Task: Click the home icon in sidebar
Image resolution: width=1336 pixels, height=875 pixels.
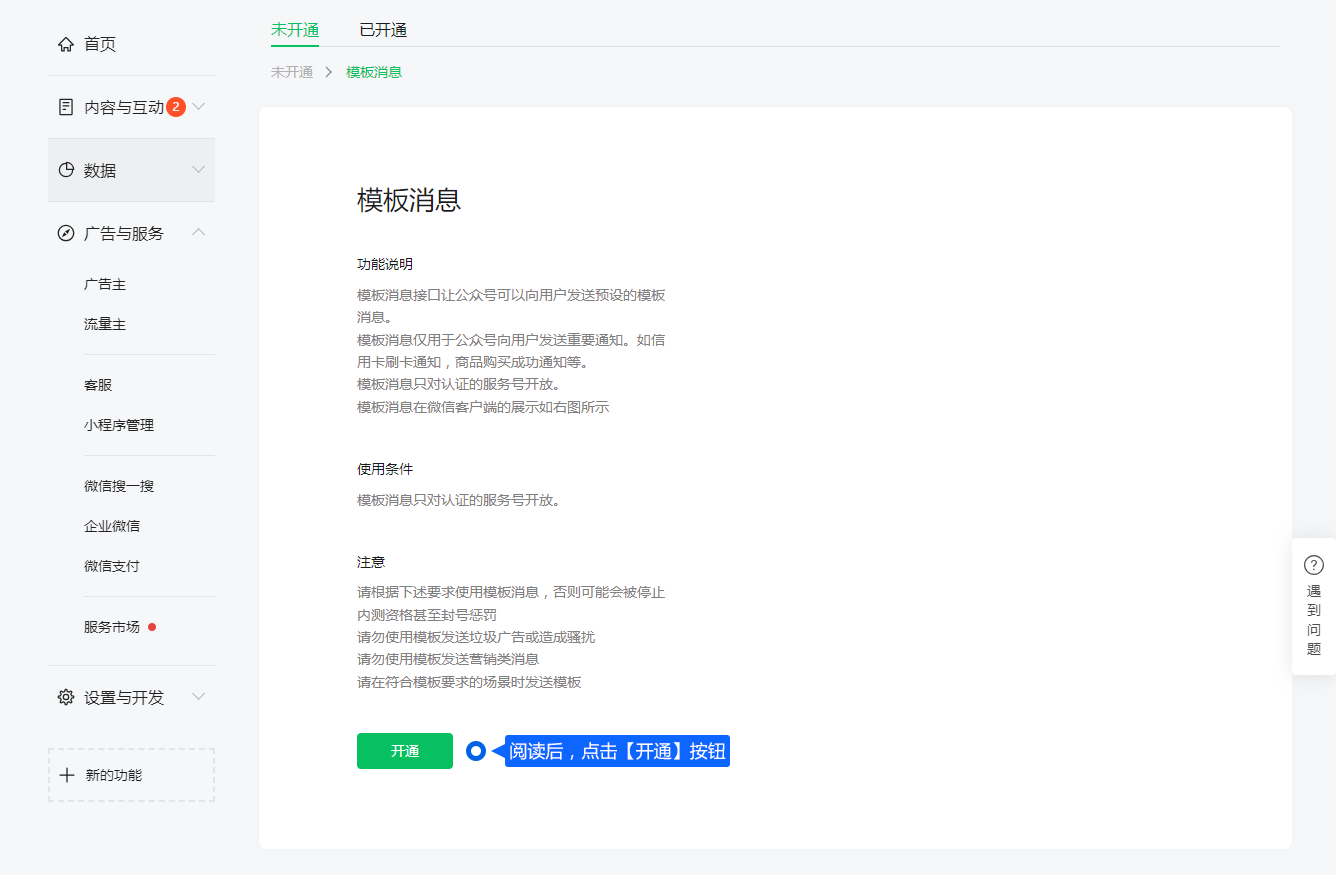Action: pos(66,44)
